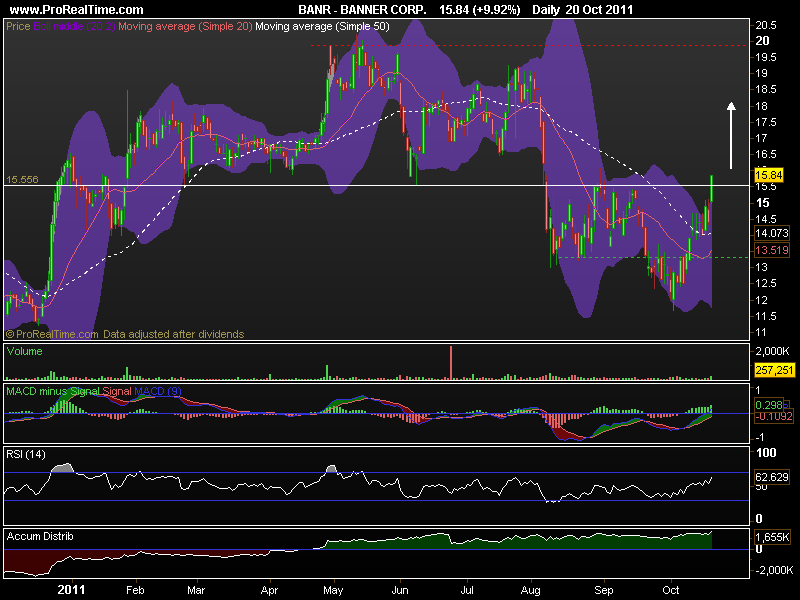This screenshot has width=800, height=600.
Task: Select the Boll middle (20 2) legend
Action: click(x=74, y=26)
